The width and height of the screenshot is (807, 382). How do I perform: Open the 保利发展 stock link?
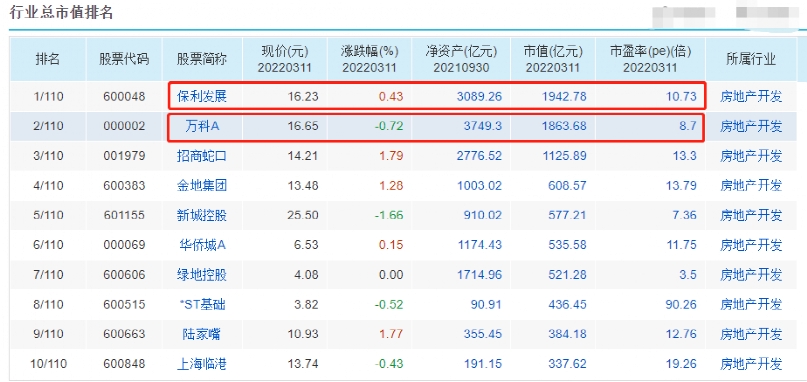click(x=202, y=96)
